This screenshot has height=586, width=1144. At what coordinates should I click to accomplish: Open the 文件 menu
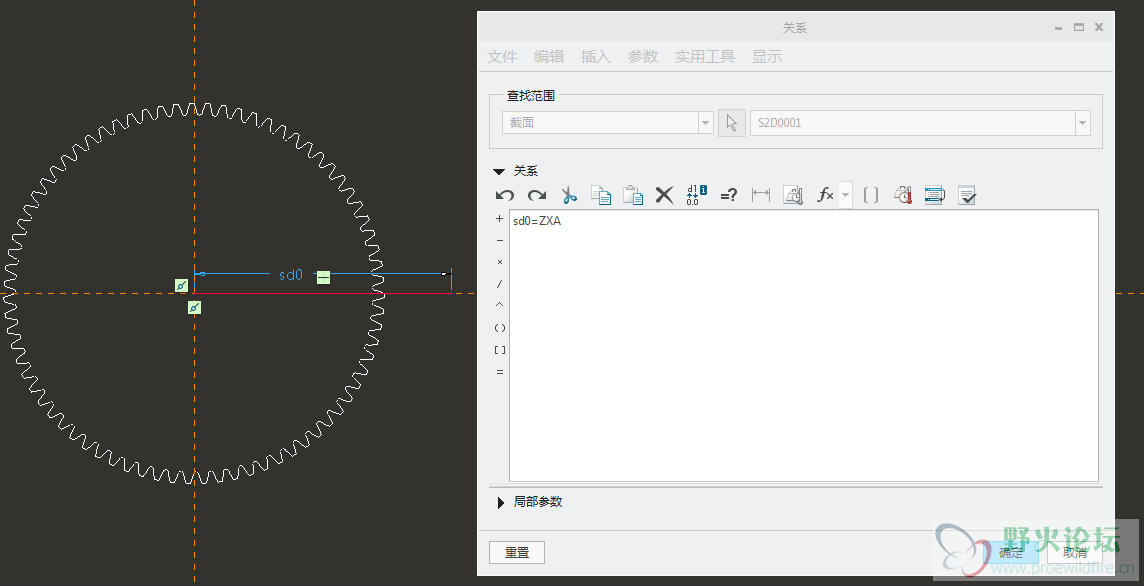pos(502,57)
